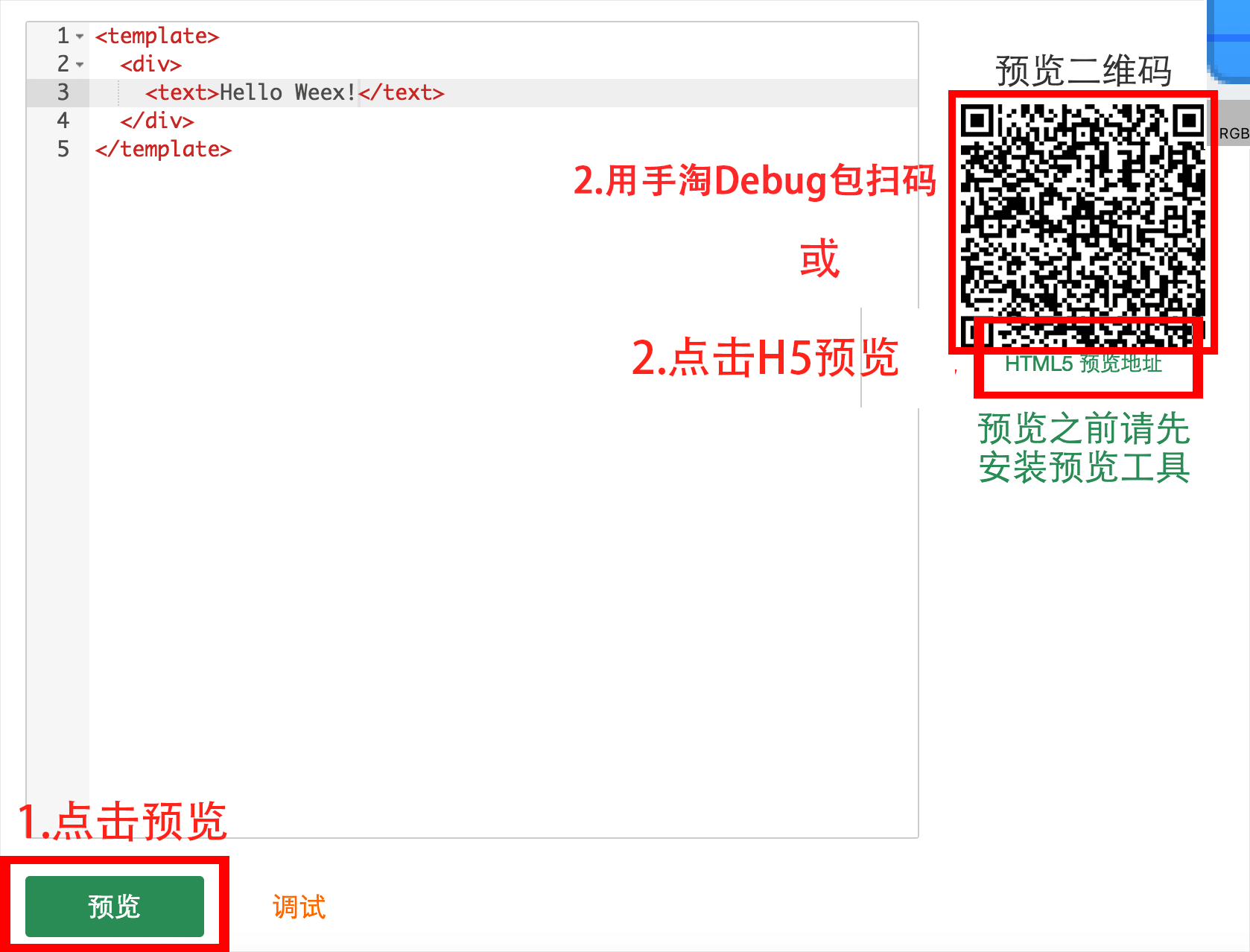Click the green 预览 preview button

[115, 906]
